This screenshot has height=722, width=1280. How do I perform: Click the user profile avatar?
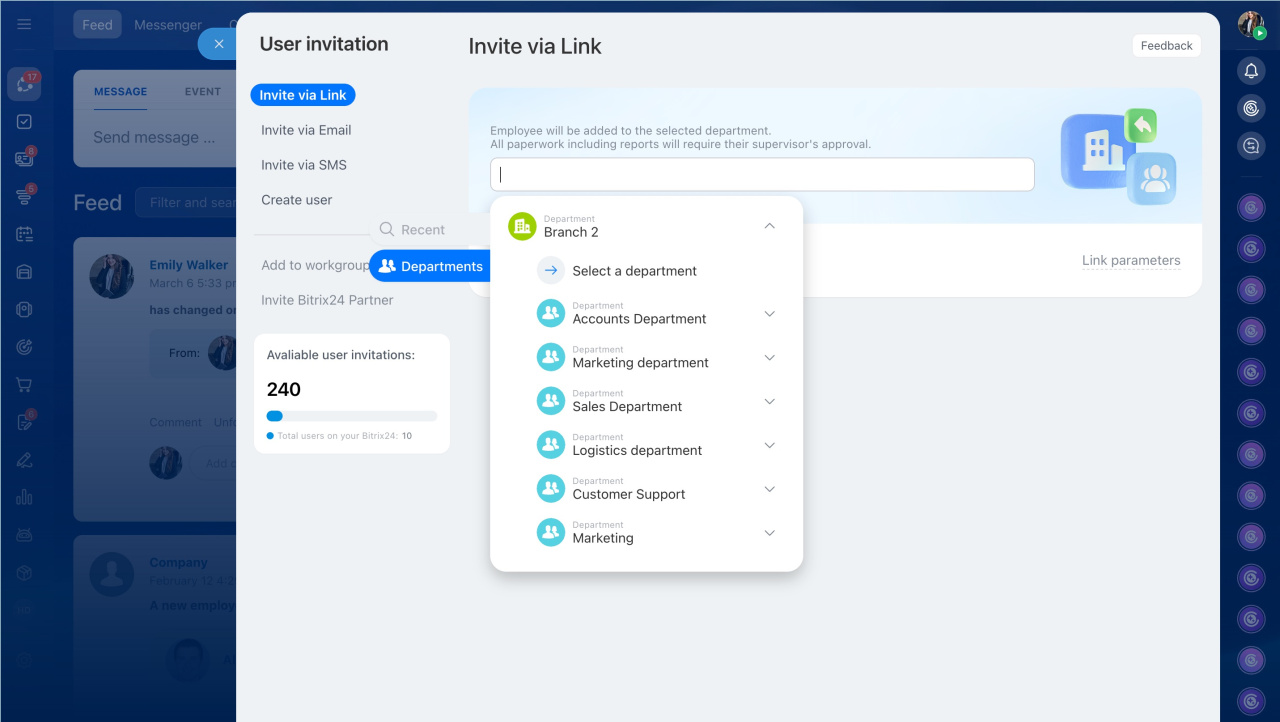tap(1250, 24)
